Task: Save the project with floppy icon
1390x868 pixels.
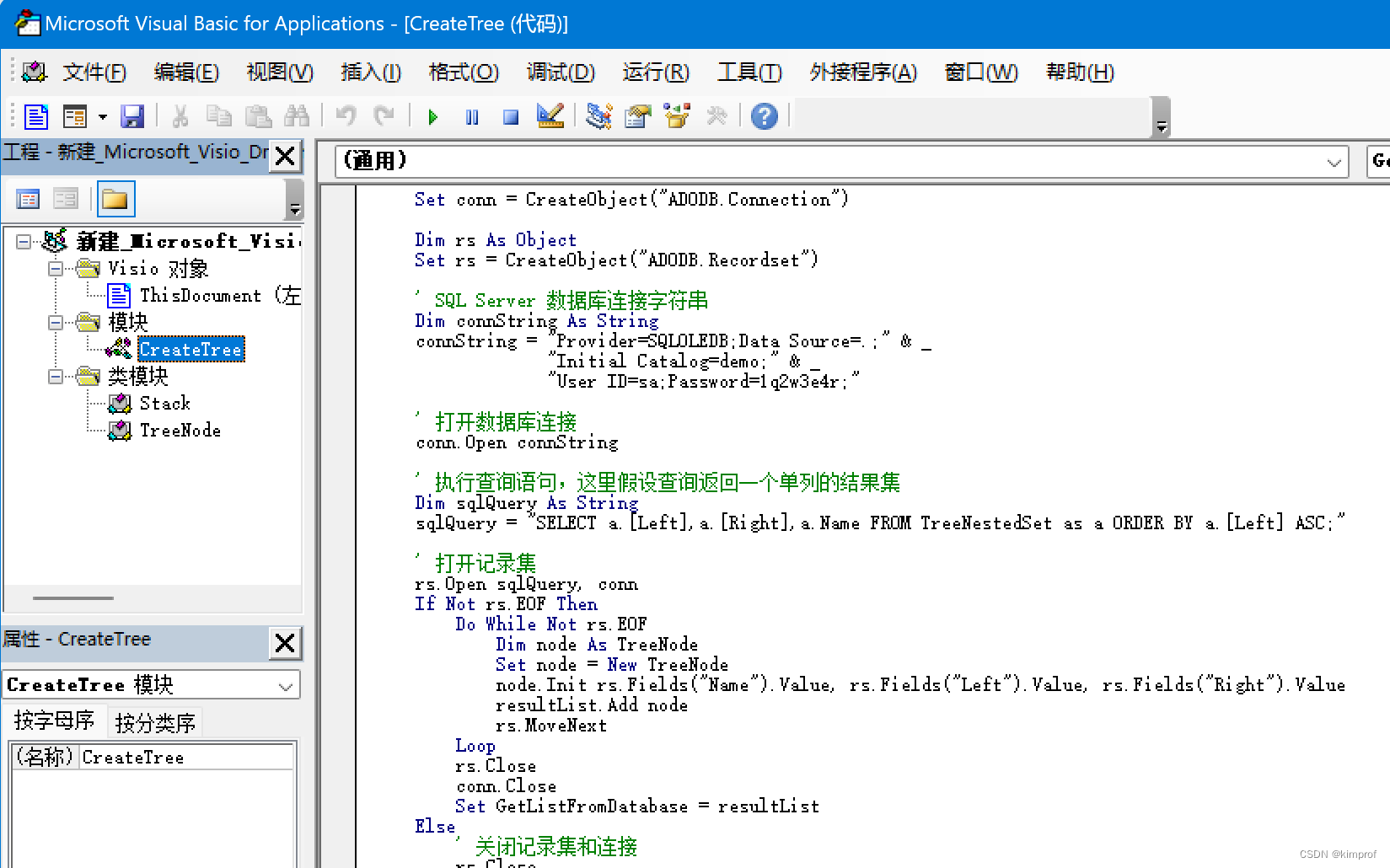Action: coord(132,116)
